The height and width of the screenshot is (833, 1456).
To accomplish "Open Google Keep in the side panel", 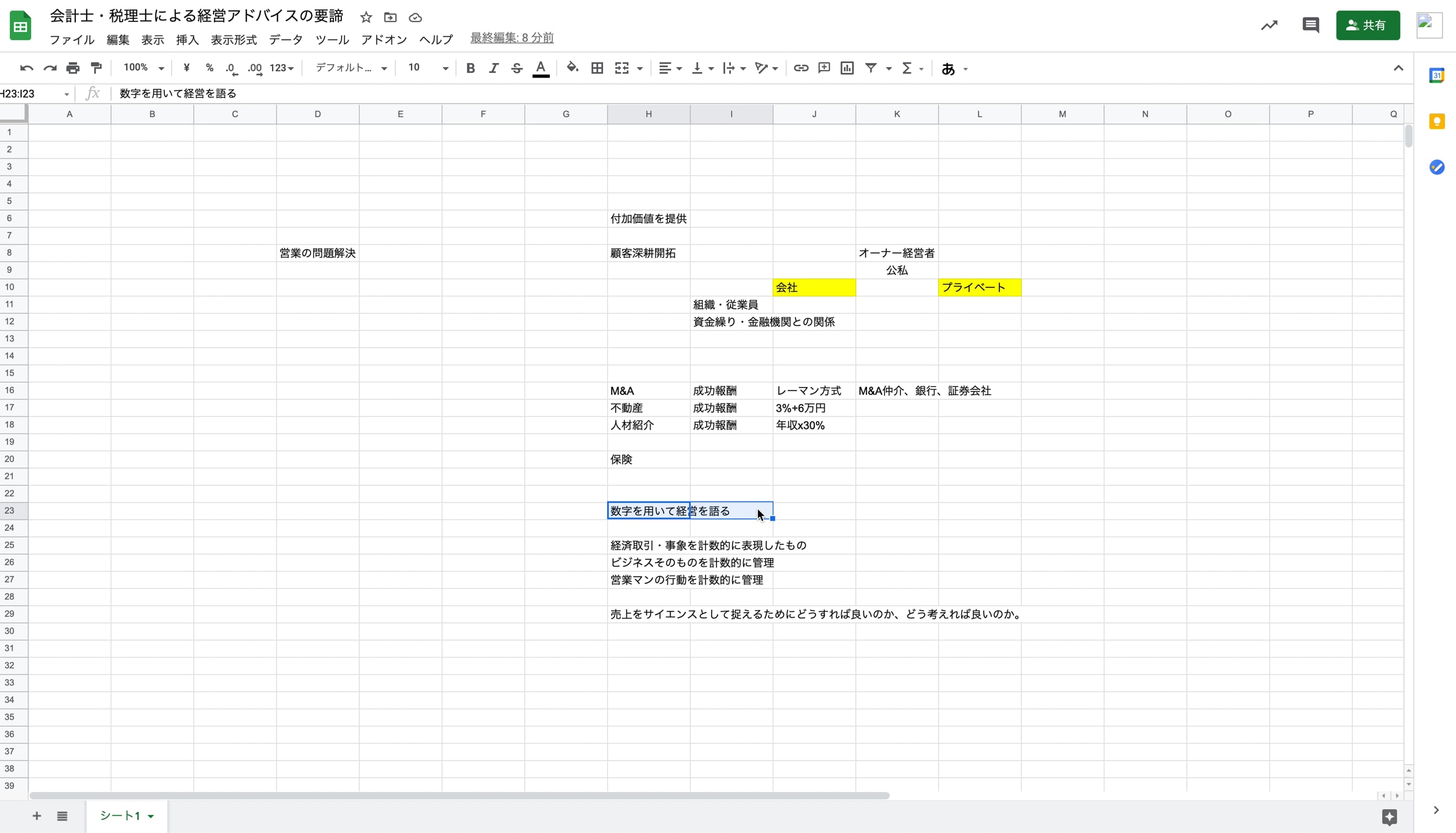I will (x=1437, y=121).
